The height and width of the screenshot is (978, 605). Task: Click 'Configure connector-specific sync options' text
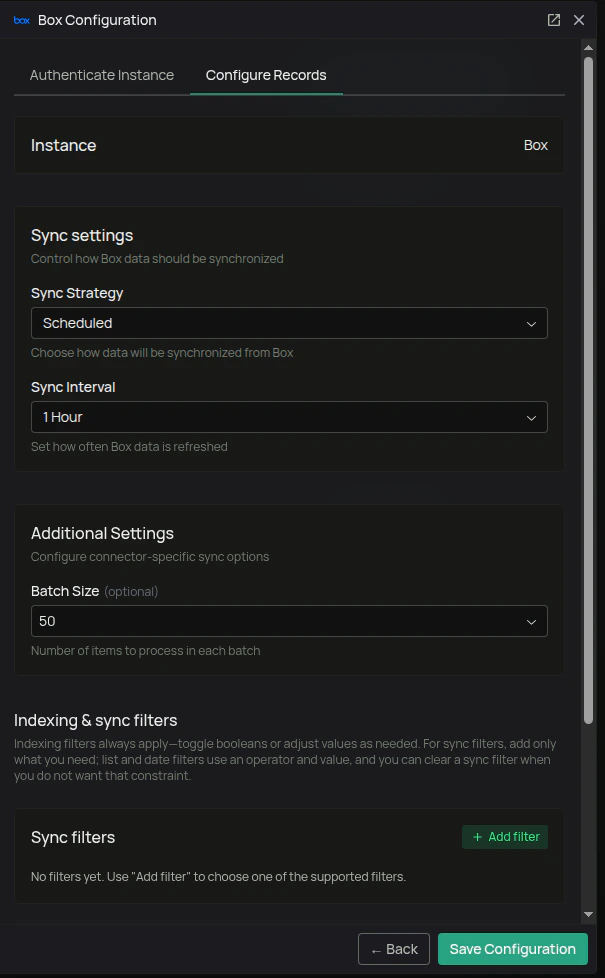150,556
